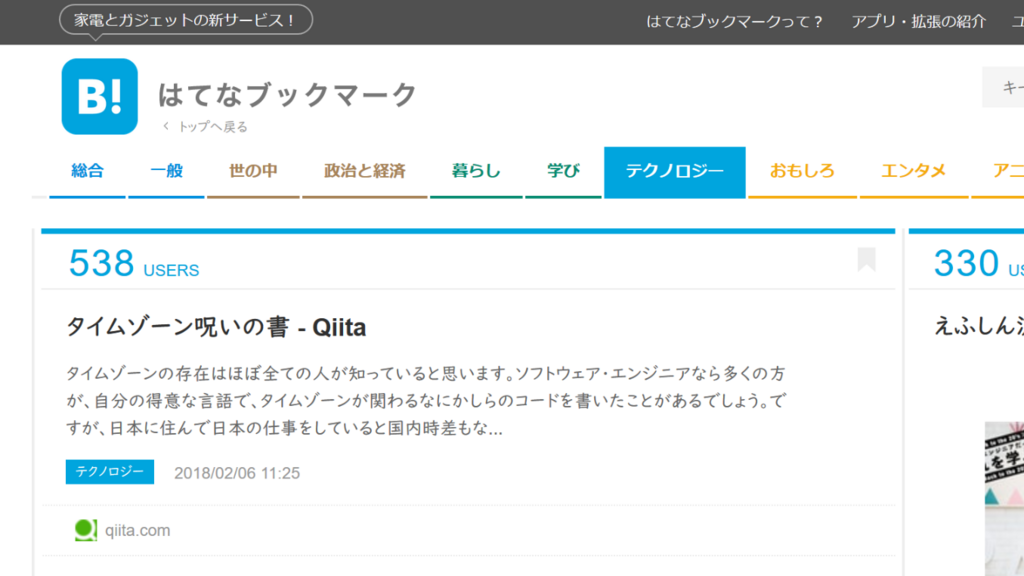Click the keyword search field
This screenshot has width=1024, height=576.
coord(1003,87)
